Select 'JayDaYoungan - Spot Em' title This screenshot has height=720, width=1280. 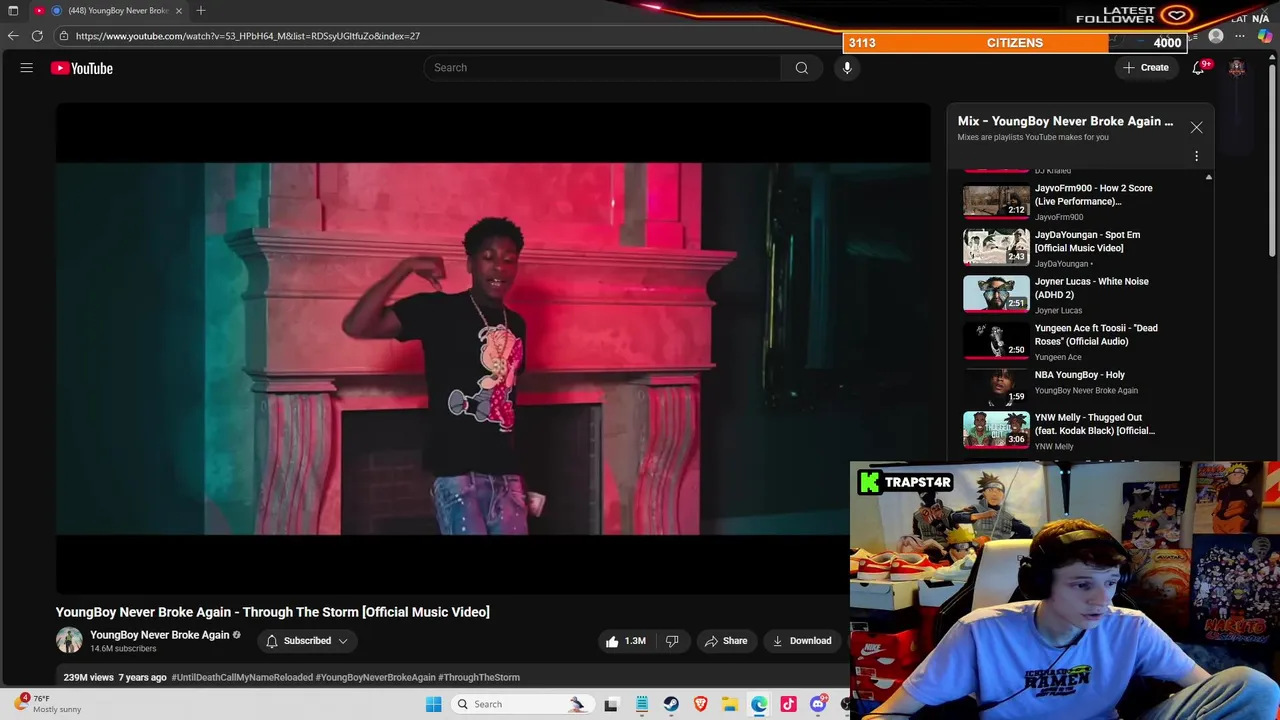[x=1087, y=241]
